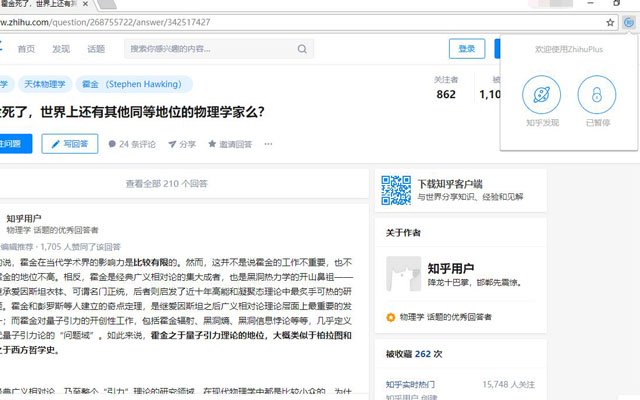View all 210 answers link

point(167,184)
